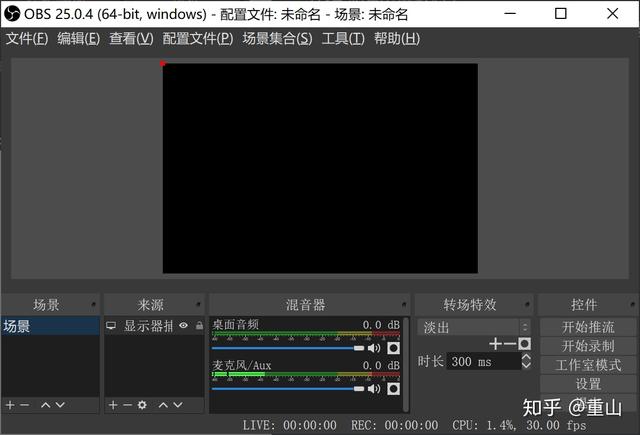
Task: Open the 编辑(E) menu
Action: coord(78,39)
